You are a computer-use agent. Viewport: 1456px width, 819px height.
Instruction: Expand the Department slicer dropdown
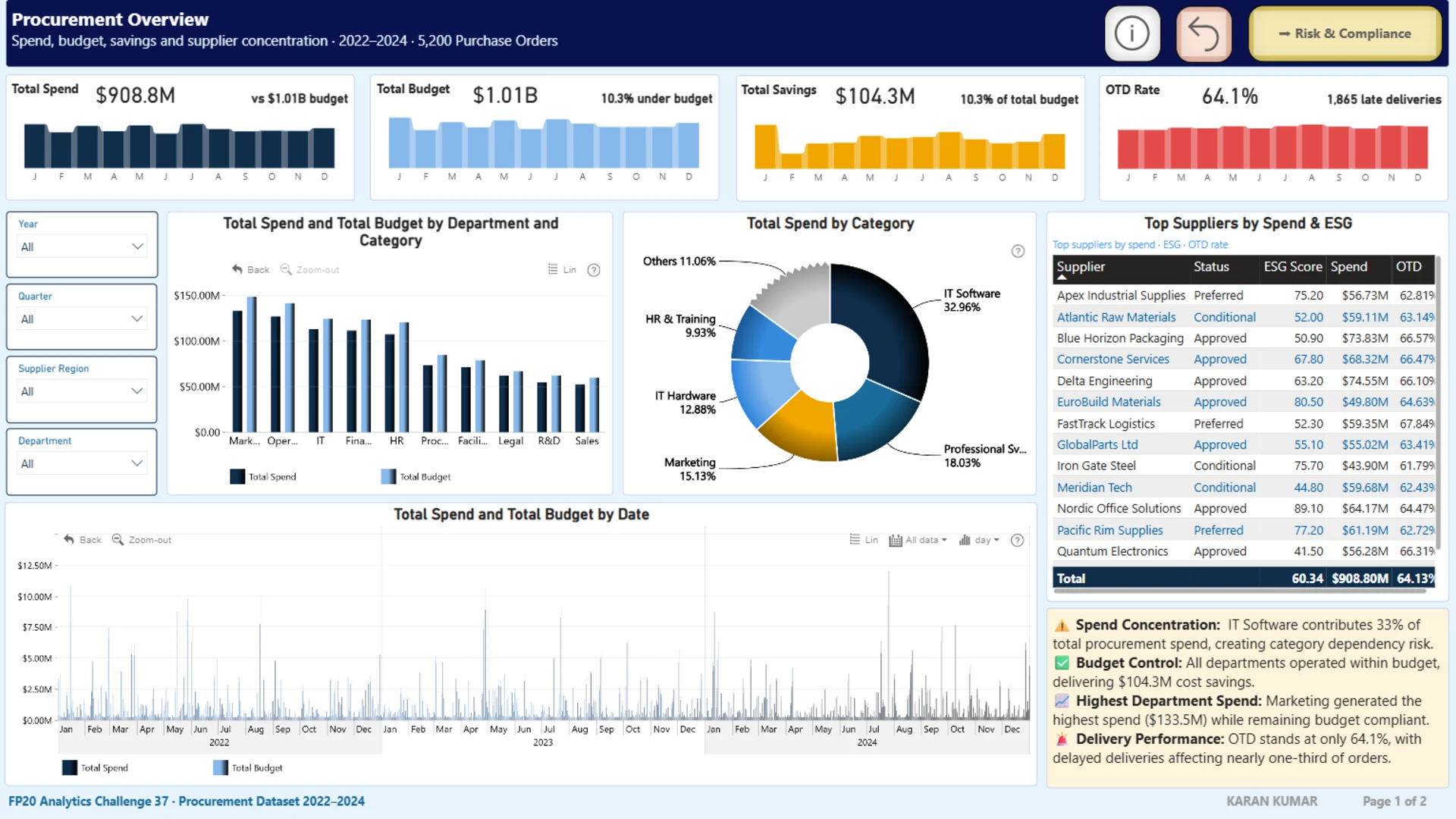(82, 463)
